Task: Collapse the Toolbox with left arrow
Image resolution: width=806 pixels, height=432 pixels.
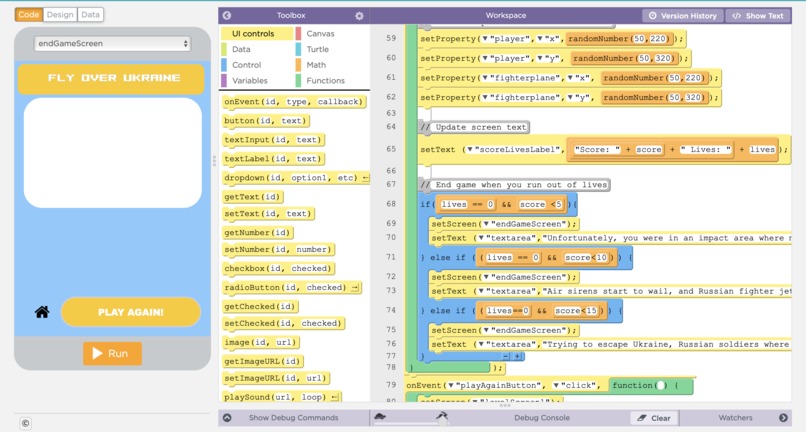Action: [227, 16]
